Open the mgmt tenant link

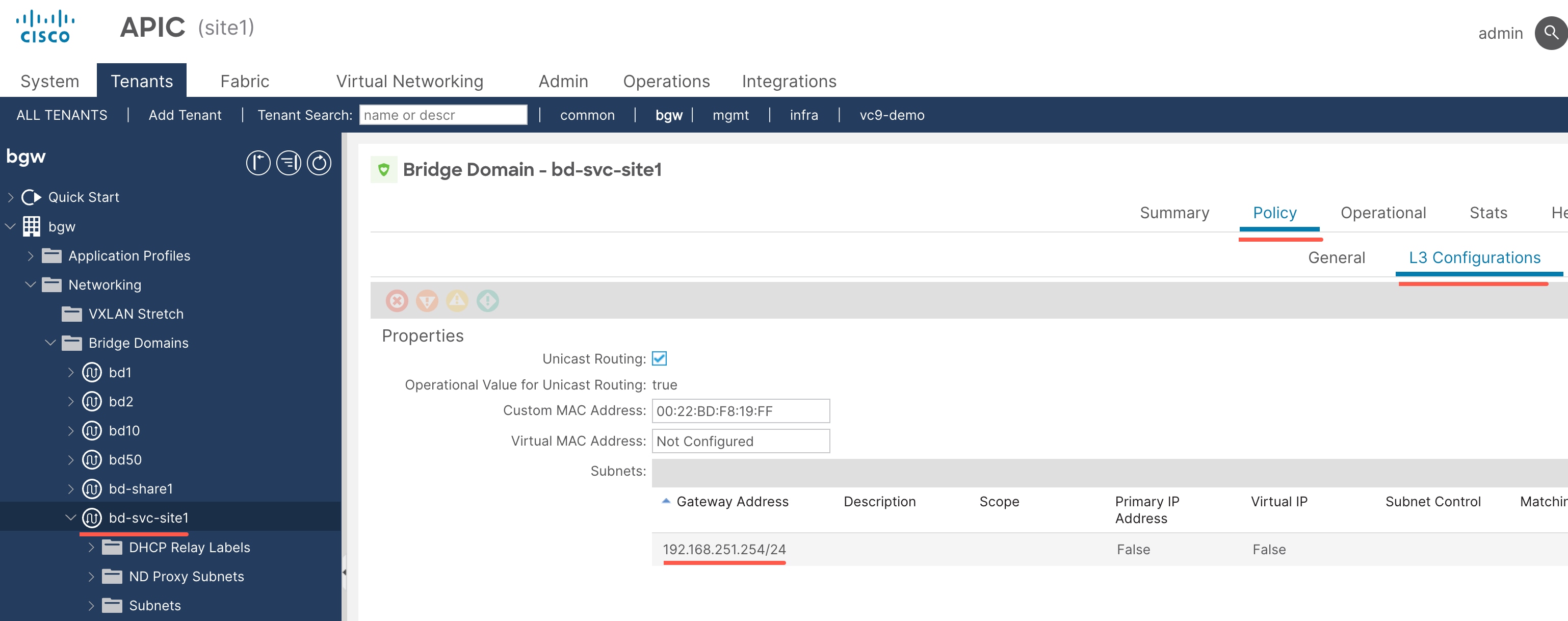click(x=730, y=115)
